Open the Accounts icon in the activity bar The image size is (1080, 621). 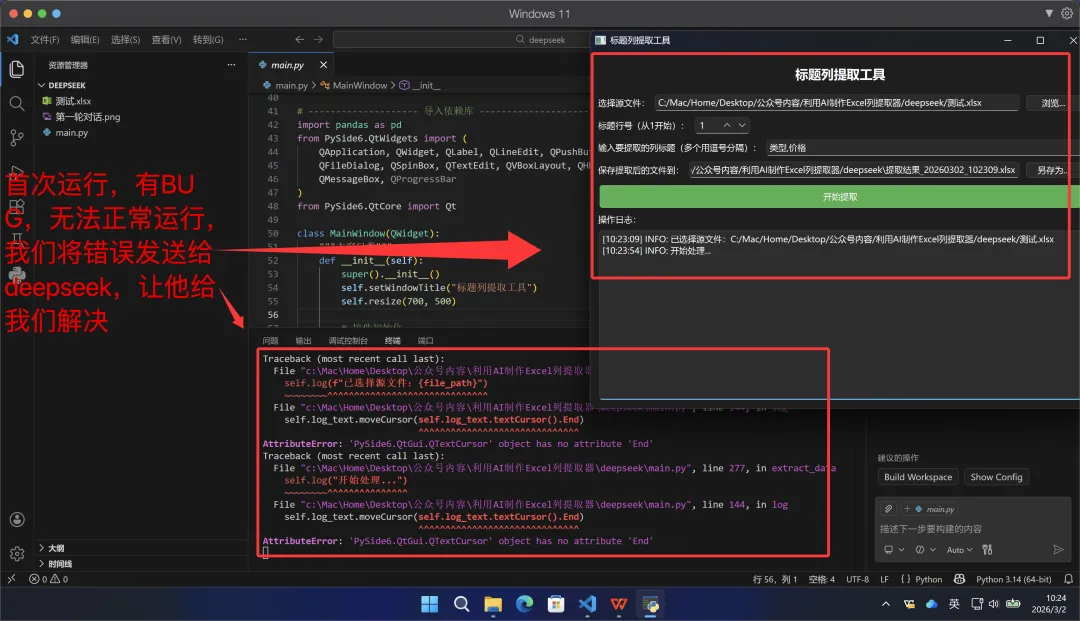coord(17,520)
